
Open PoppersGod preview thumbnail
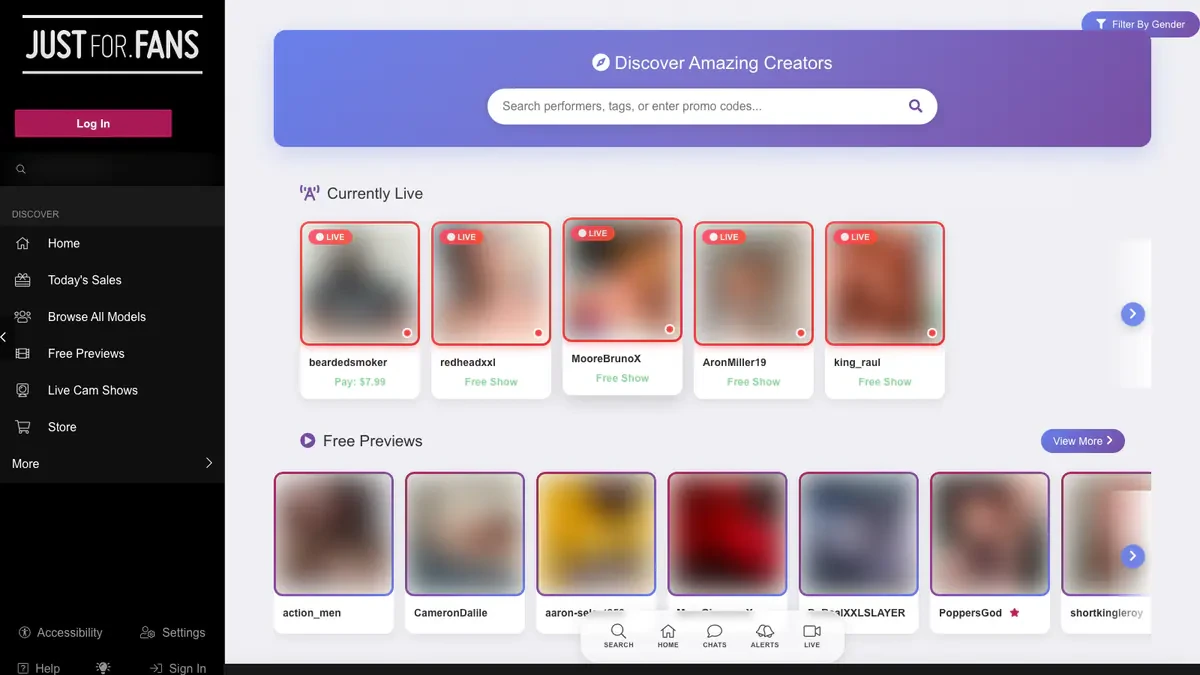[x=990, y=534]
